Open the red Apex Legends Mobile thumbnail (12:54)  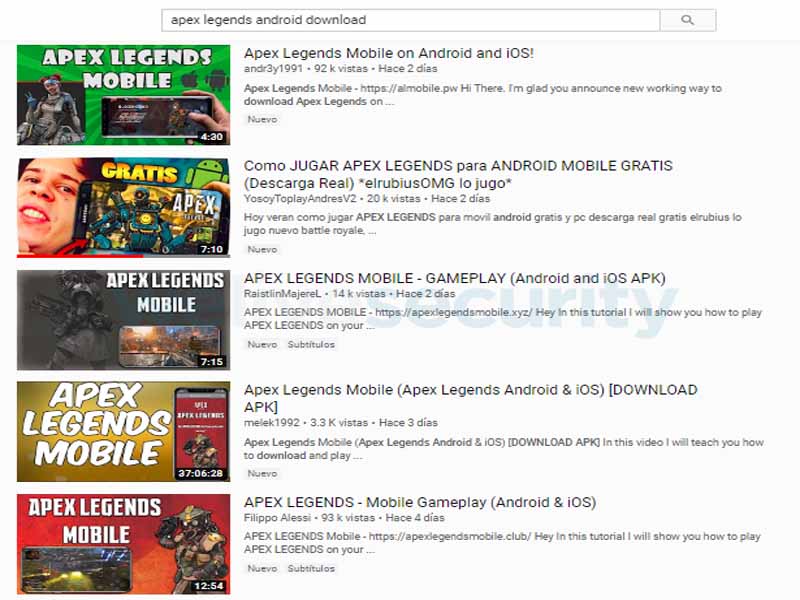[x=123, y=544]
